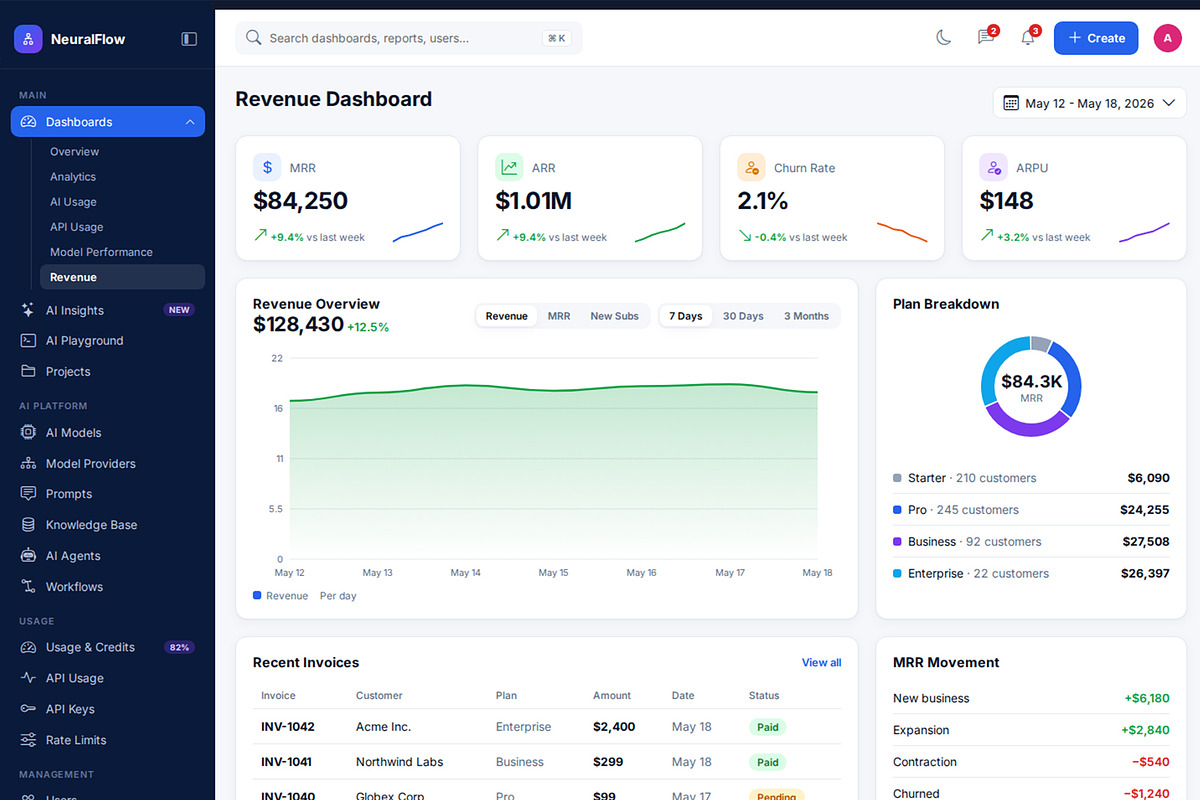Select the 30 Days range
This screenshot has width=1200, height=800.
(x=743, y=316)
